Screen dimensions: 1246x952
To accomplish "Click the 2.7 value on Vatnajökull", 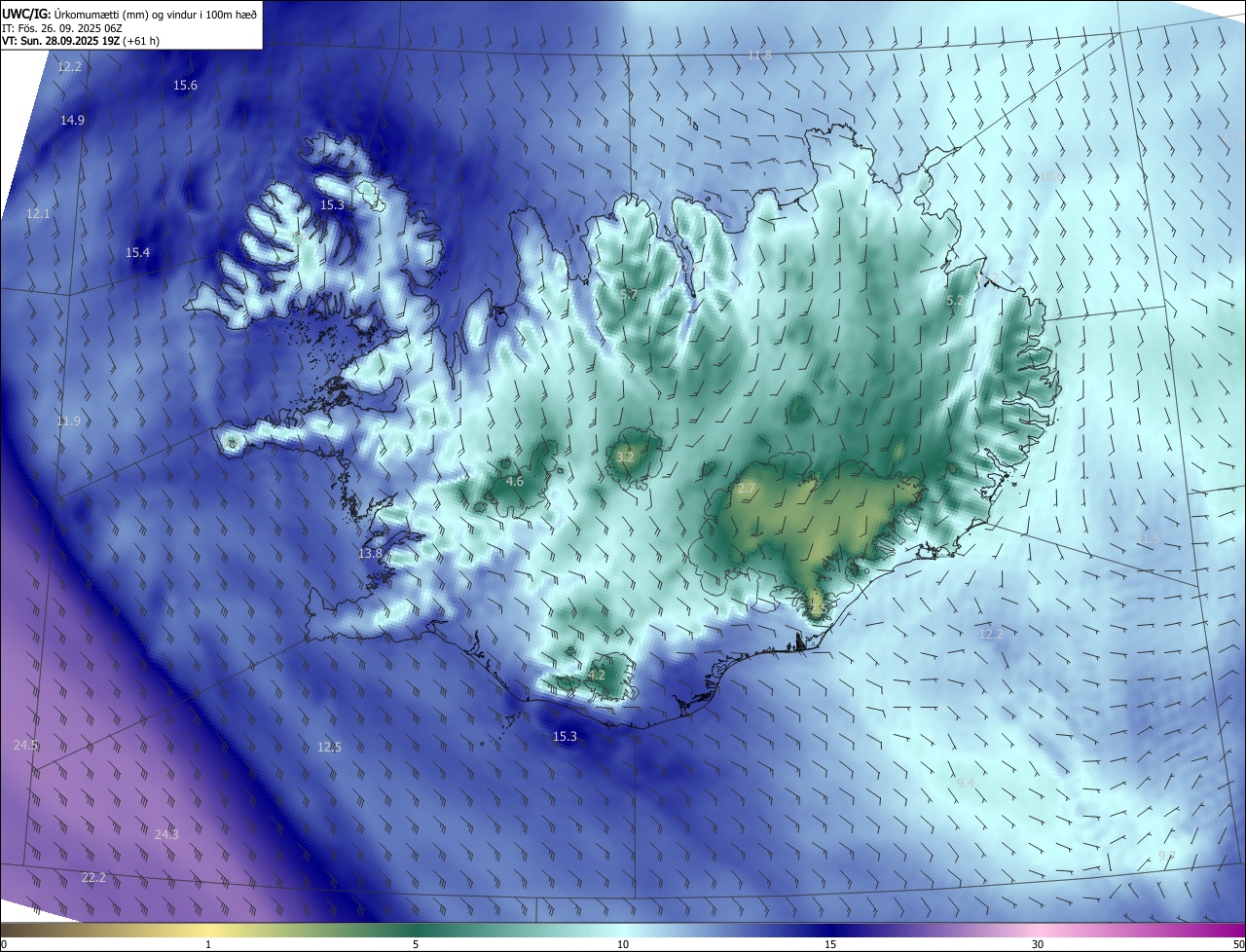I will [747, 489].
